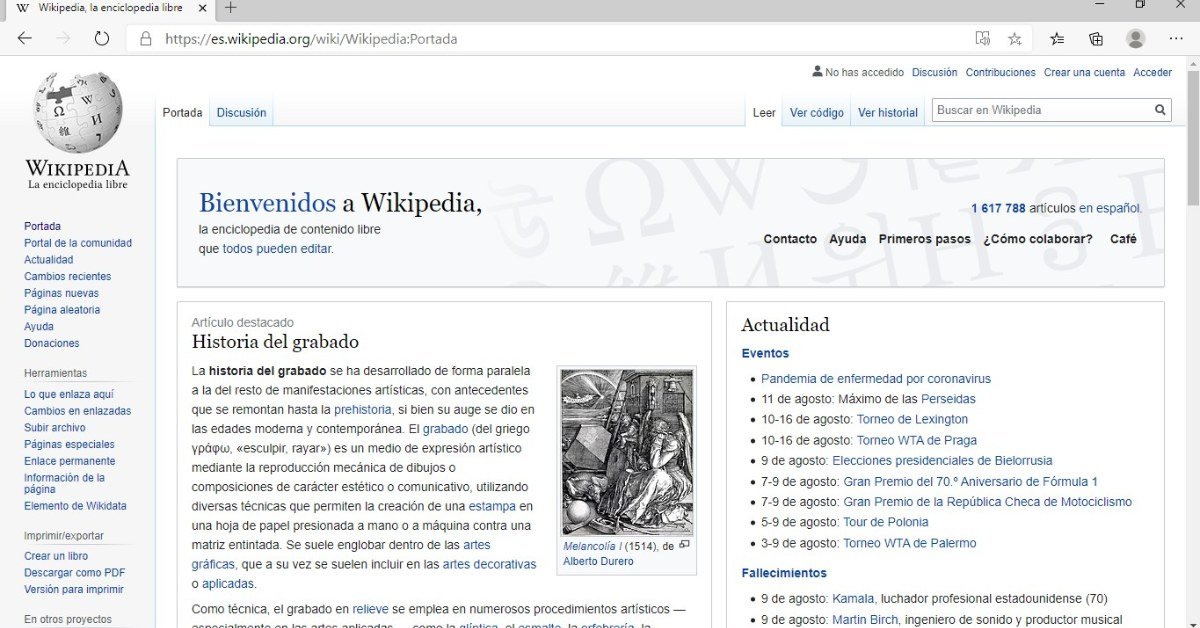1200x628 pixels.
Task: Open a new browser tab with plus
Action: 231,8
